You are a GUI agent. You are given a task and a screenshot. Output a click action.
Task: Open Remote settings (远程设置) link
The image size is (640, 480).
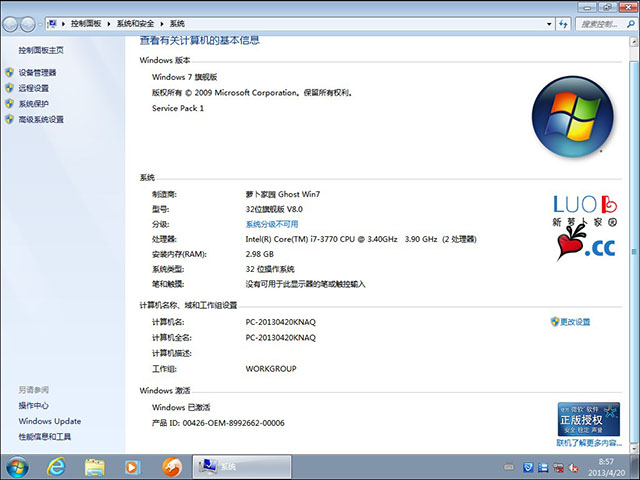[33, 88]
